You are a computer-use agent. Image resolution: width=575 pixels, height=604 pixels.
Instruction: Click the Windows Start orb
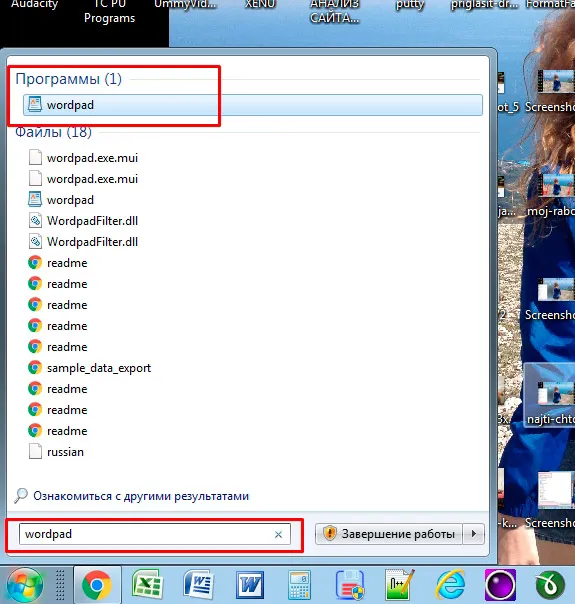coord(25,585)
